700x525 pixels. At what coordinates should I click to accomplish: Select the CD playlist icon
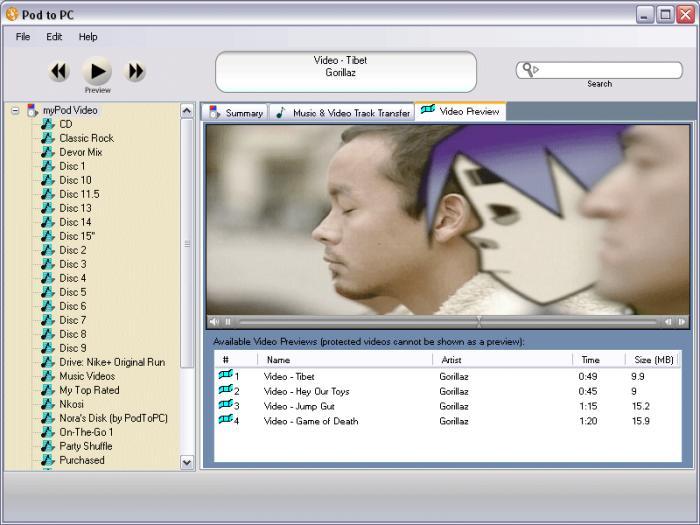(x=47, y=124)
